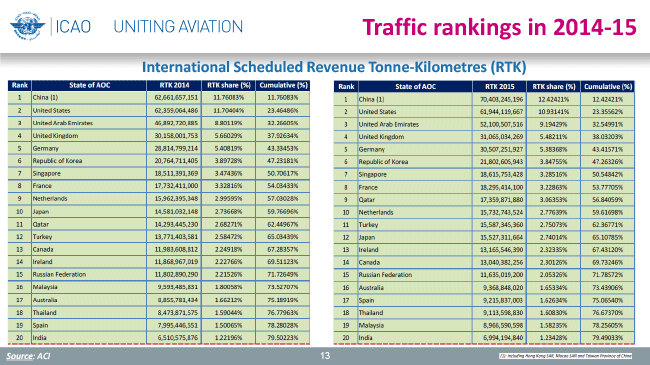Click the ICAO emblem logo
This screenshot has height=365, width=650.
(28, 26)
